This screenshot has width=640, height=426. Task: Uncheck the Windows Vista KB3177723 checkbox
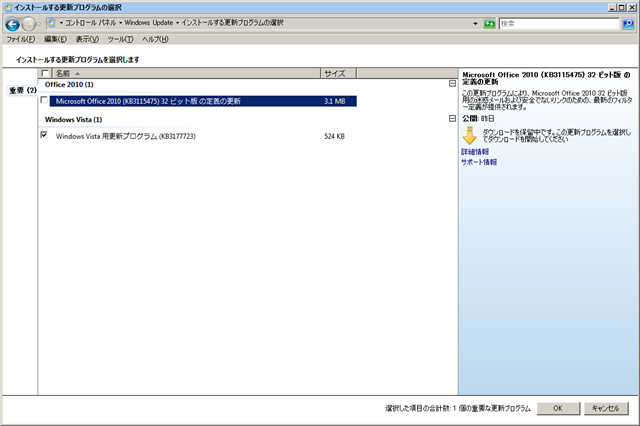click(x=44, y=135)
